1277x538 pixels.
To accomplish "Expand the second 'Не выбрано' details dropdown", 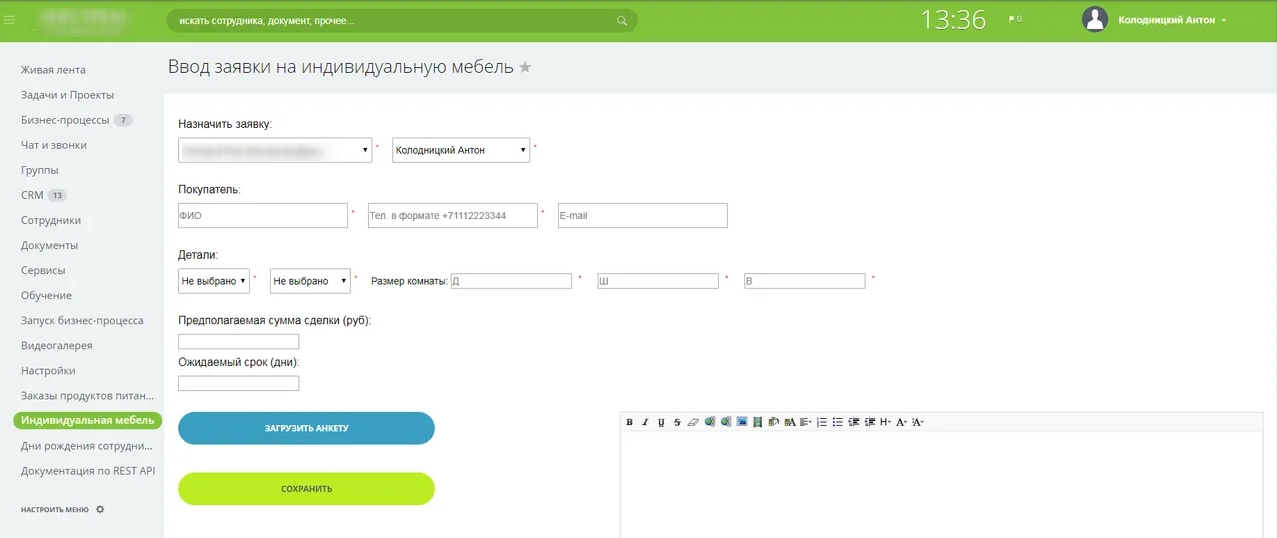I will pyautogui.click(x=311, y=281).
